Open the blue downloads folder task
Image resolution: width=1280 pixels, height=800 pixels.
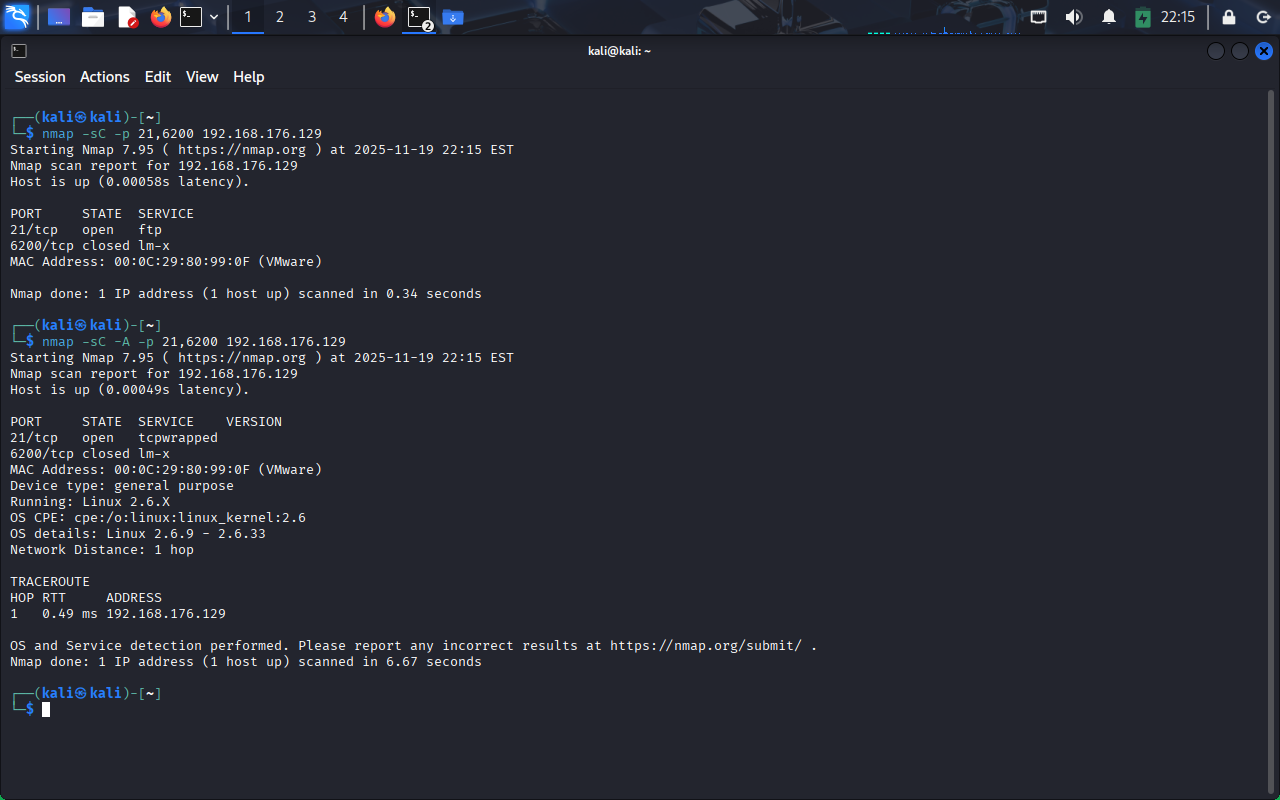pyautogui.click(x=453, y=17)
